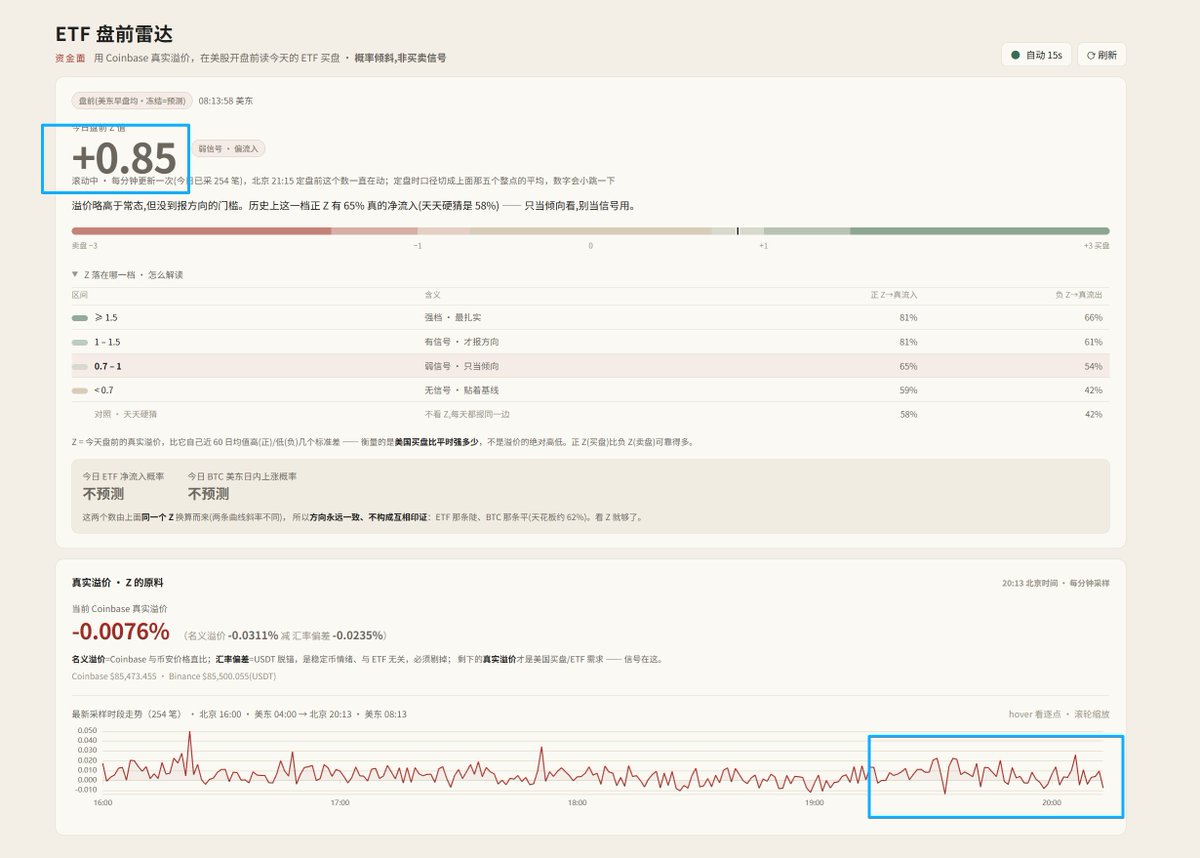Click the 18:00 label on the chart axis

[x=577, y=803]
